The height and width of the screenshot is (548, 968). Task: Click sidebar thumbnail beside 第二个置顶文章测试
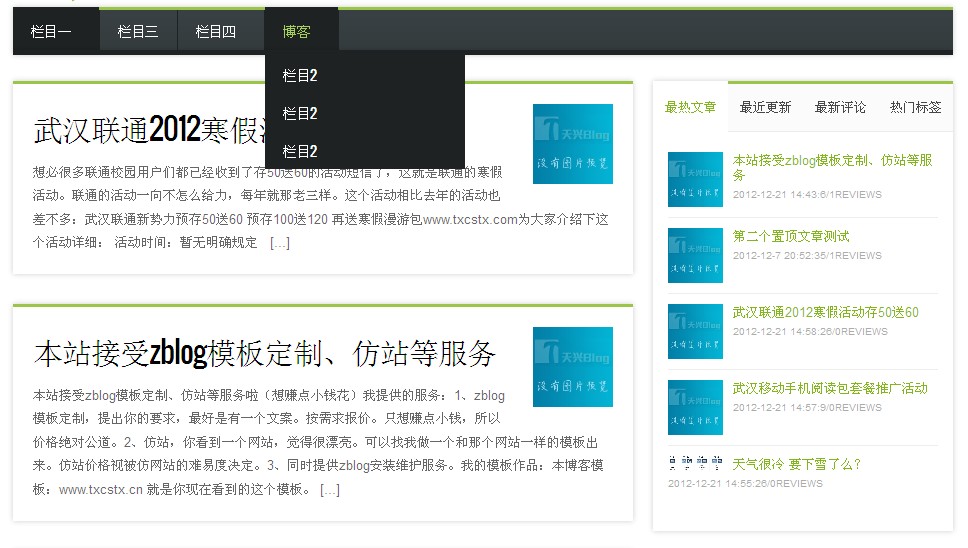pyautogui.click(x=695, y=255)
